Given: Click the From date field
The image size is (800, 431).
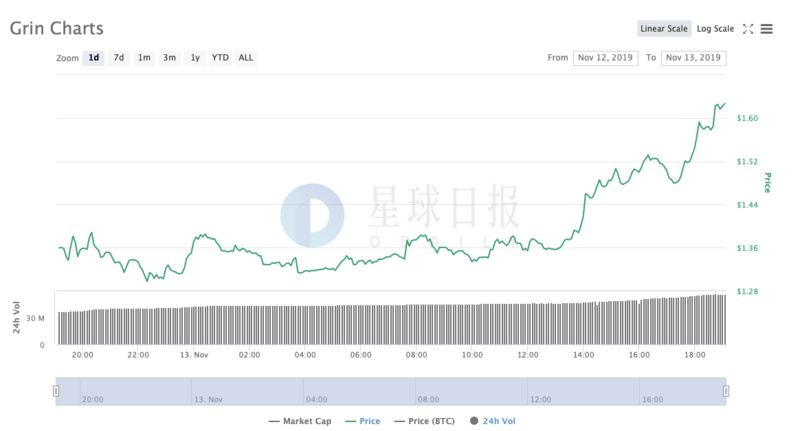Looking at the screenshot, I should click(607, 58).
